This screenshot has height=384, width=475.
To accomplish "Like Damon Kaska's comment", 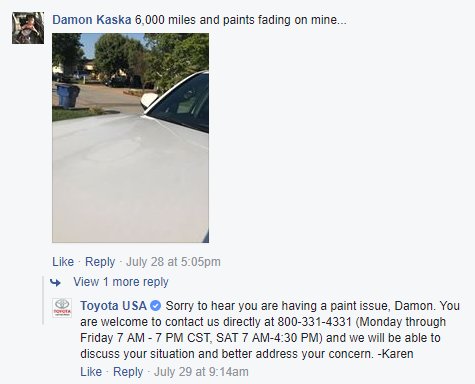I will click(x=63, y=262).
